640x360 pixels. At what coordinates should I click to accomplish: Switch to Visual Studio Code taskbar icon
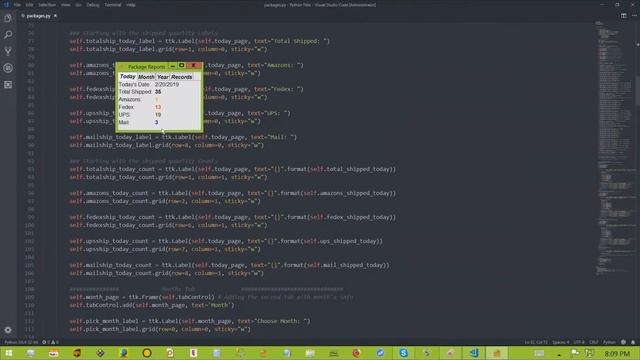pyautogui.click(x=474, y=353)
